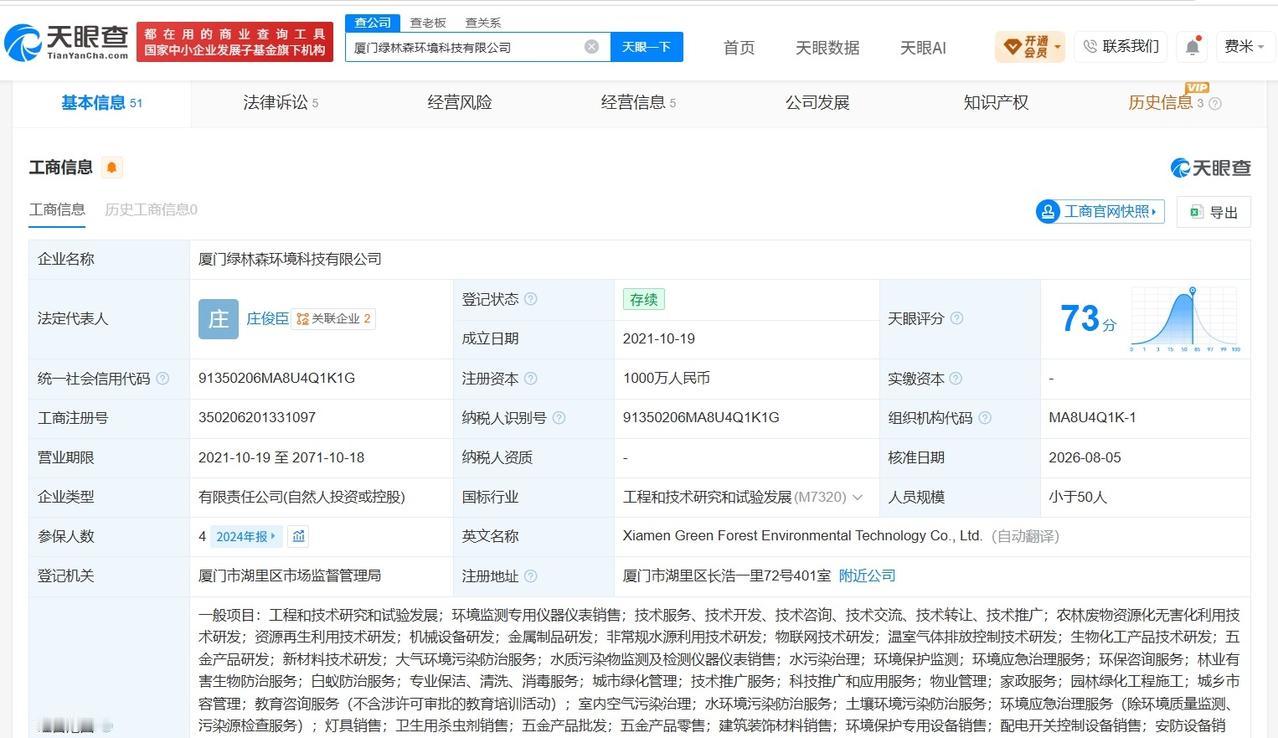Open 工商官网快照 snapshot button

[1100, 211]
